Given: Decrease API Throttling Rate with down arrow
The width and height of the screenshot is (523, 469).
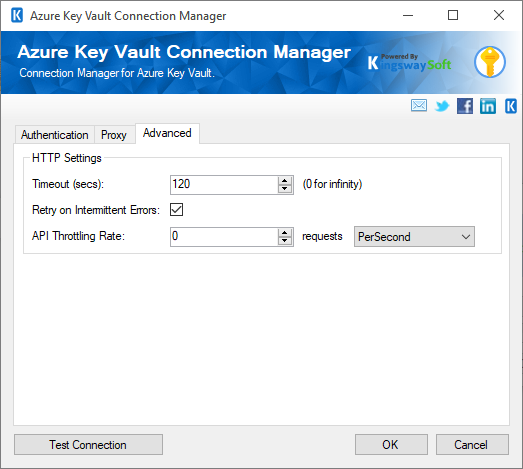Looking at the screenshot, I should point(285,241).
